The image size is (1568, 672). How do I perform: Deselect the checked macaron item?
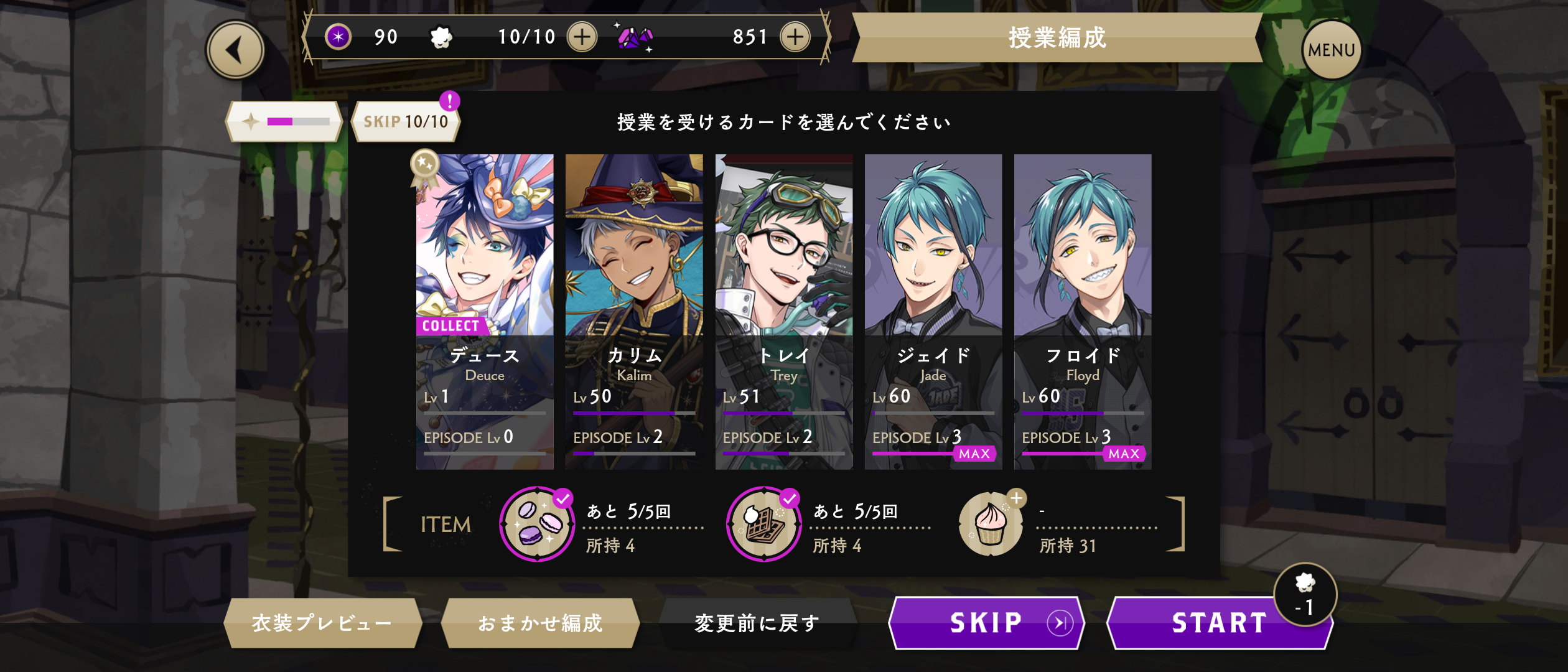coord(537,525)
